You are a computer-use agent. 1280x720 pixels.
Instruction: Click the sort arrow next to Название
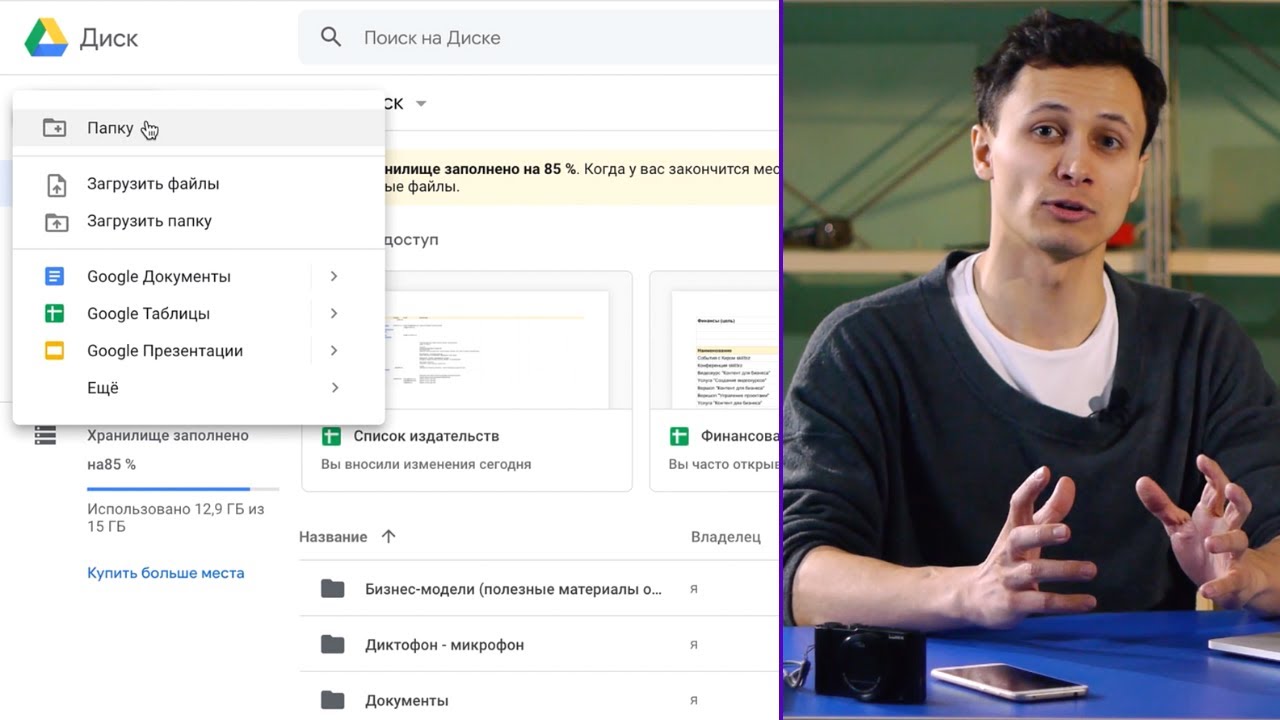[x=389, y=537]
